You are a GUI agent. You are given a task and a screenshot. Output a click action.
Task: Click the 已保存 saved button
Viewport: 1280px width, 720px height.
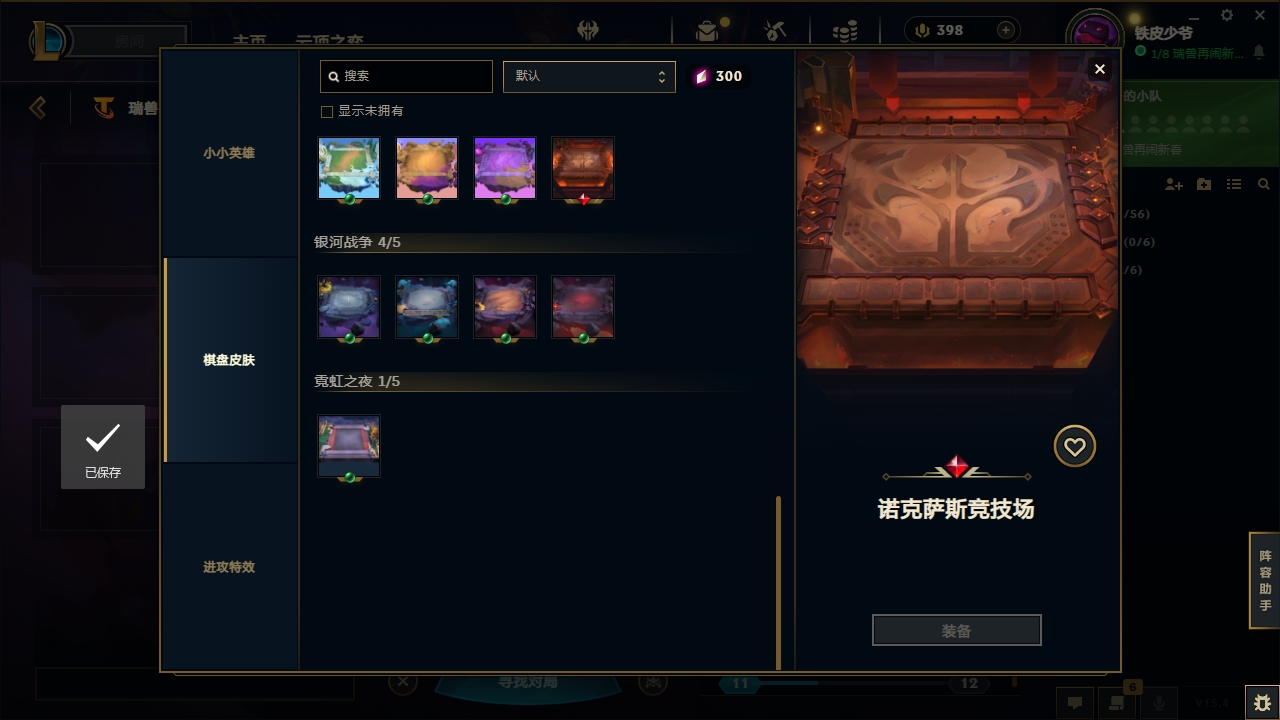[x=103, y=447]
